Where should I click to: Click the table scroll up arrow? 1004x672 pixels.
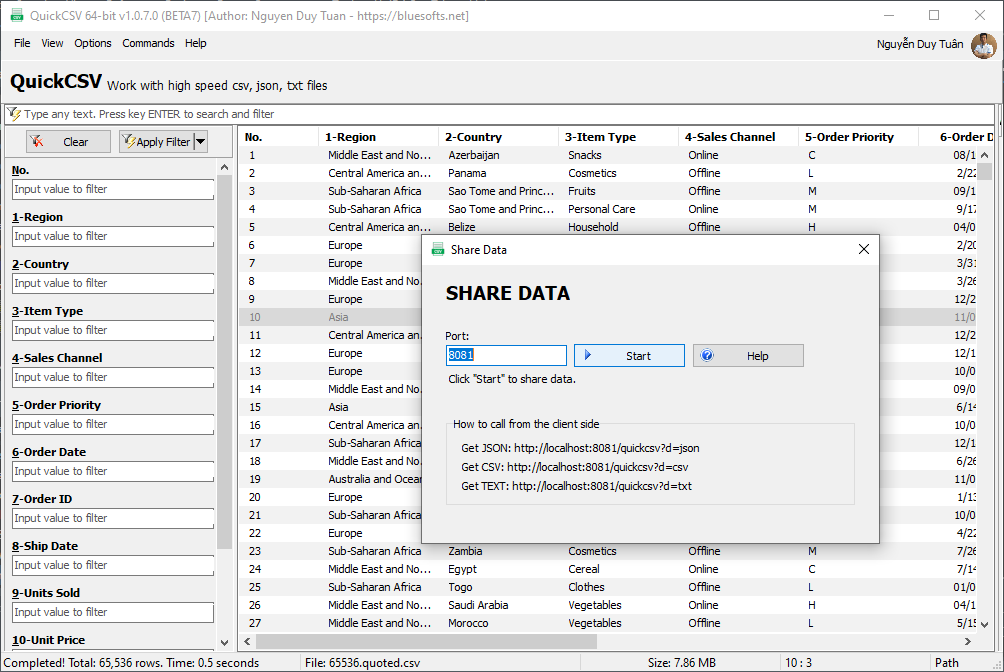click(985, 155)
